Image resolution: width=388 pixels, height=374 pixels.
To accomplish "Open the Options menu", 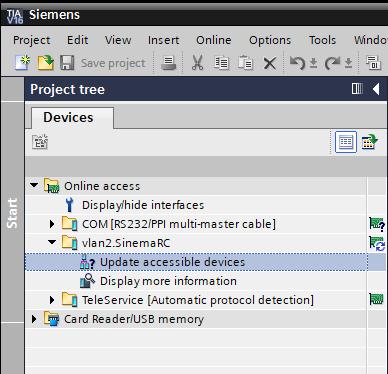I will (x=270, y=40).
